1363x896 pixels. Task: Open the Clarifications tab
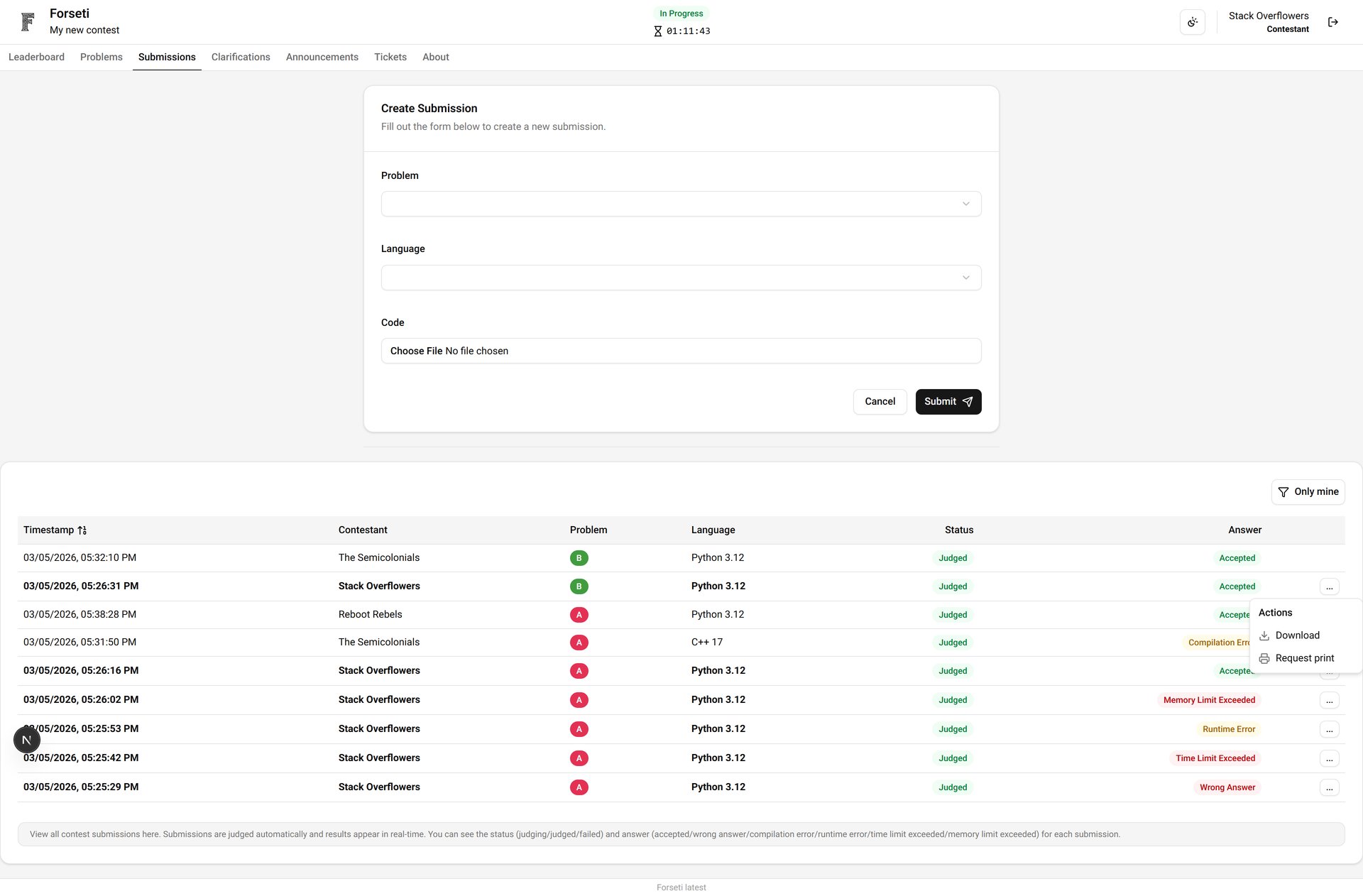[x=241, y=57]
